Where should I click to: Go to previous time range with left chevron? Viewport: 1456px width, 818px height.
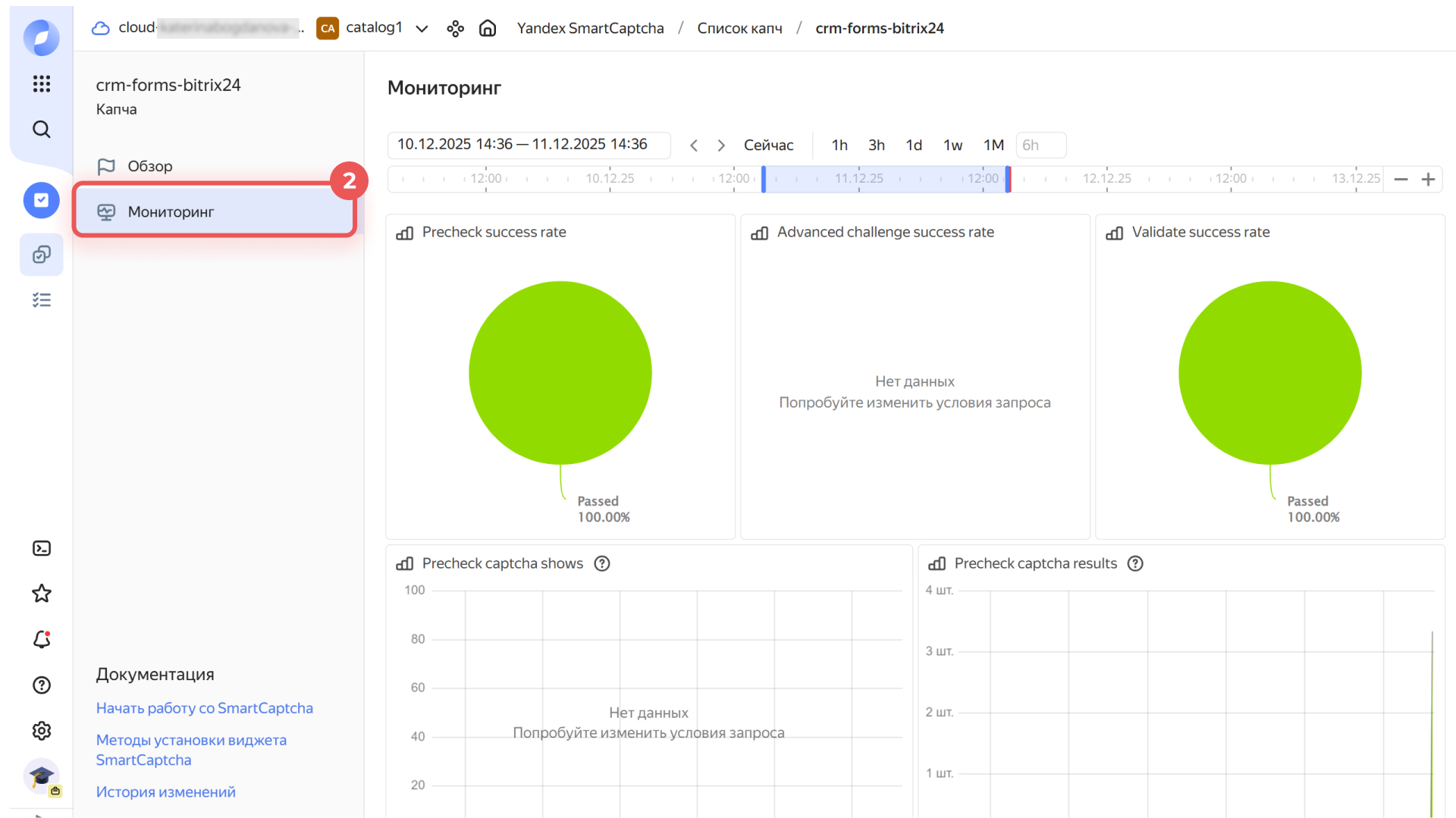[693, 145]
